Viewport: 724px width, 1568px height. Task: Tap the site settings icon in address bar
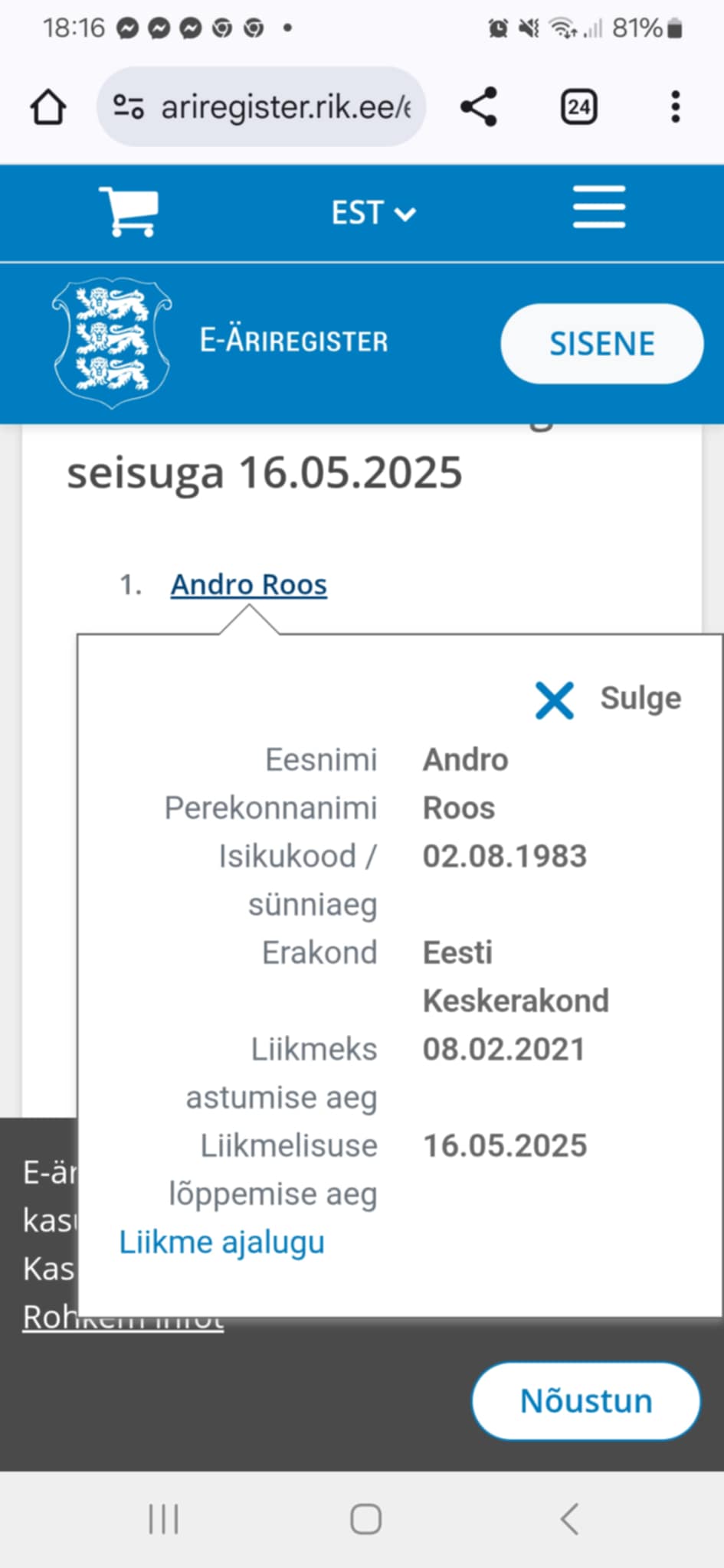tap(128, 106)
